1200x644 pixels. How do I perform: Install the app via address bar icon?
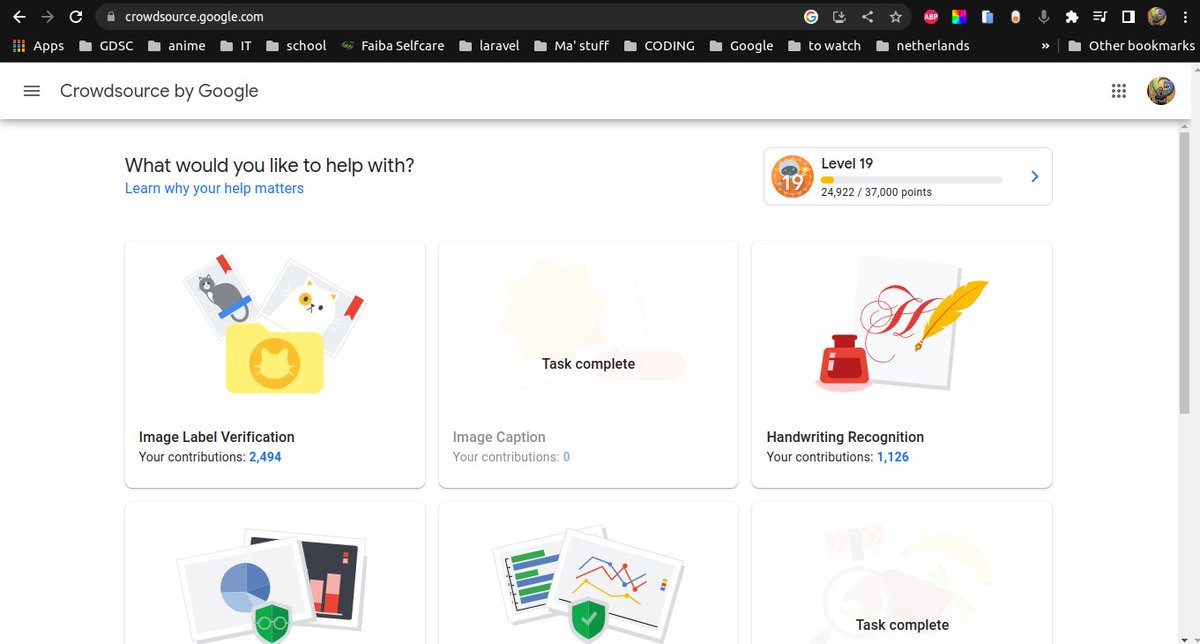[839, 17]
